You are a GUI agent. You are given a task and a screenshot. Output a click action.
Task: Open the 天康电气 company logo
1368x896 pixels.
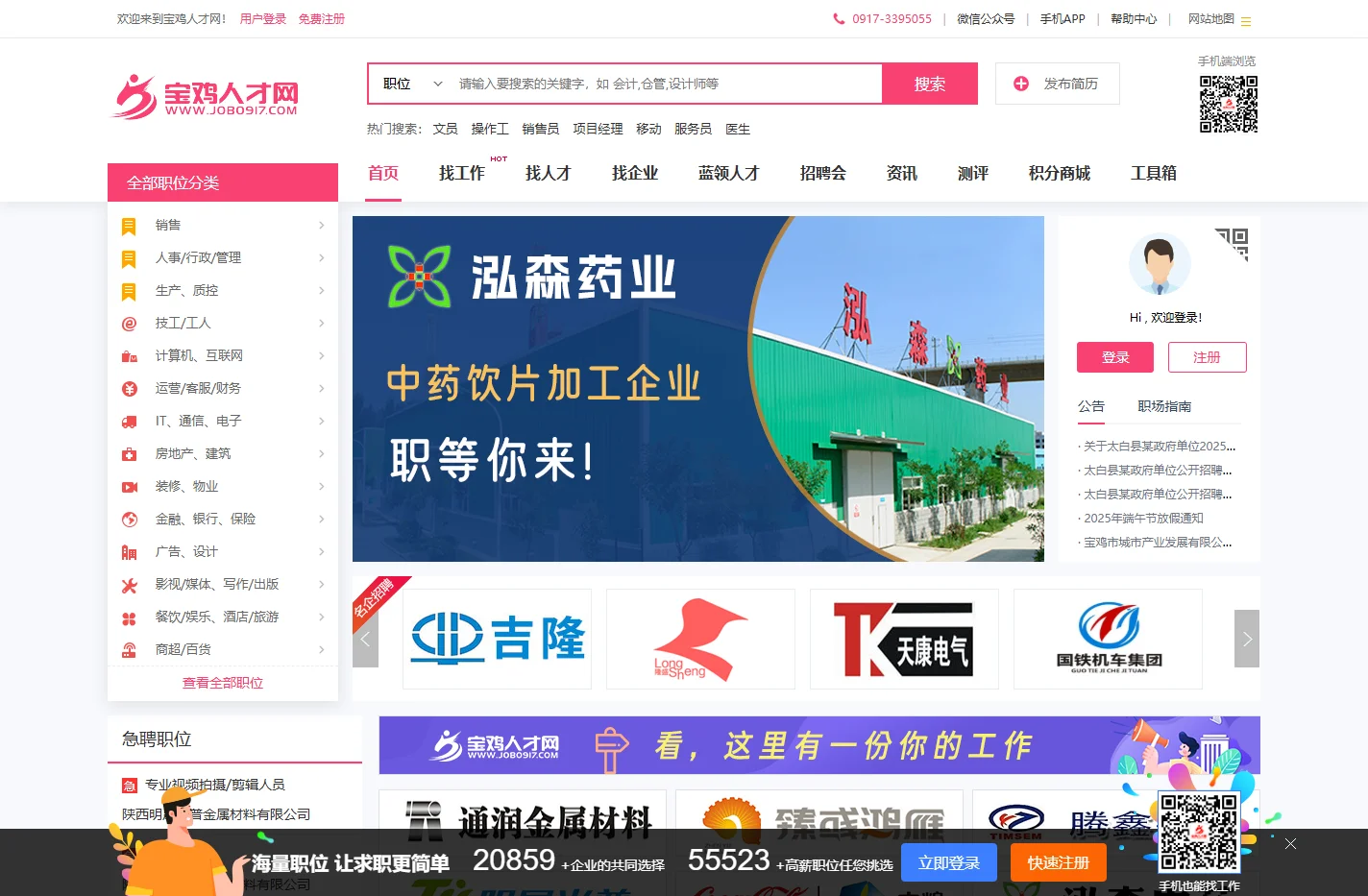coord(904,639)
